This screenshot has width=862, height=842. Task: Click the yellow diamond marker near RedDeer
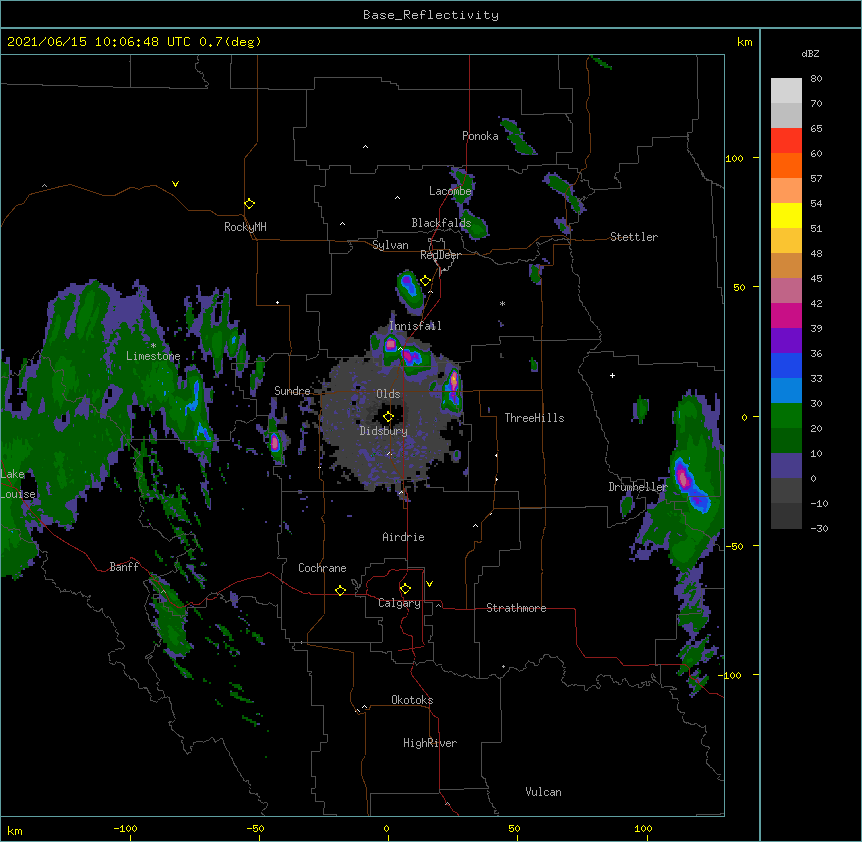pos(425,281)
